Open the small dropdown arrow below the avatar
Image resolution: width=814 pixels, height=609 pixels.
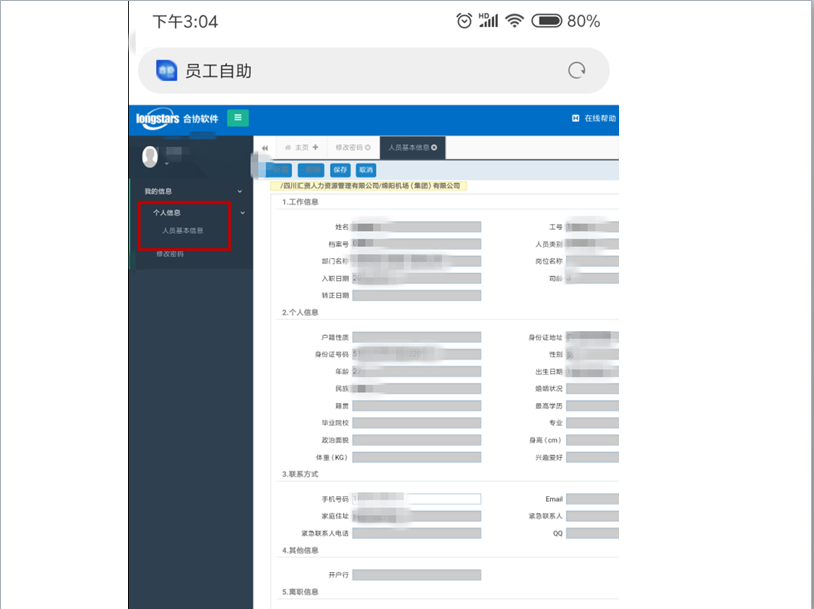pos(167,164)
